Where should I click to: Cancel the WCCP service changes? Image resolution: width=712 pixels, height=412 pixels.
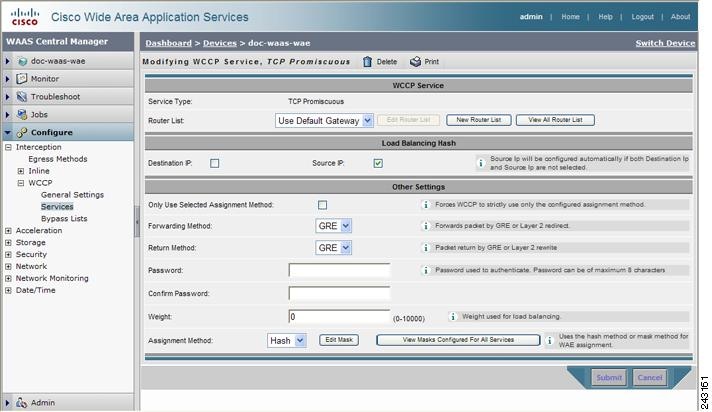(650, 377)
